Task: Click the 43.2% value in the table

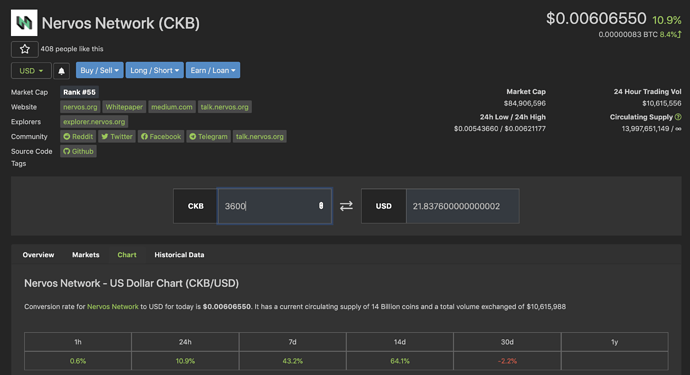Action: 293,361
